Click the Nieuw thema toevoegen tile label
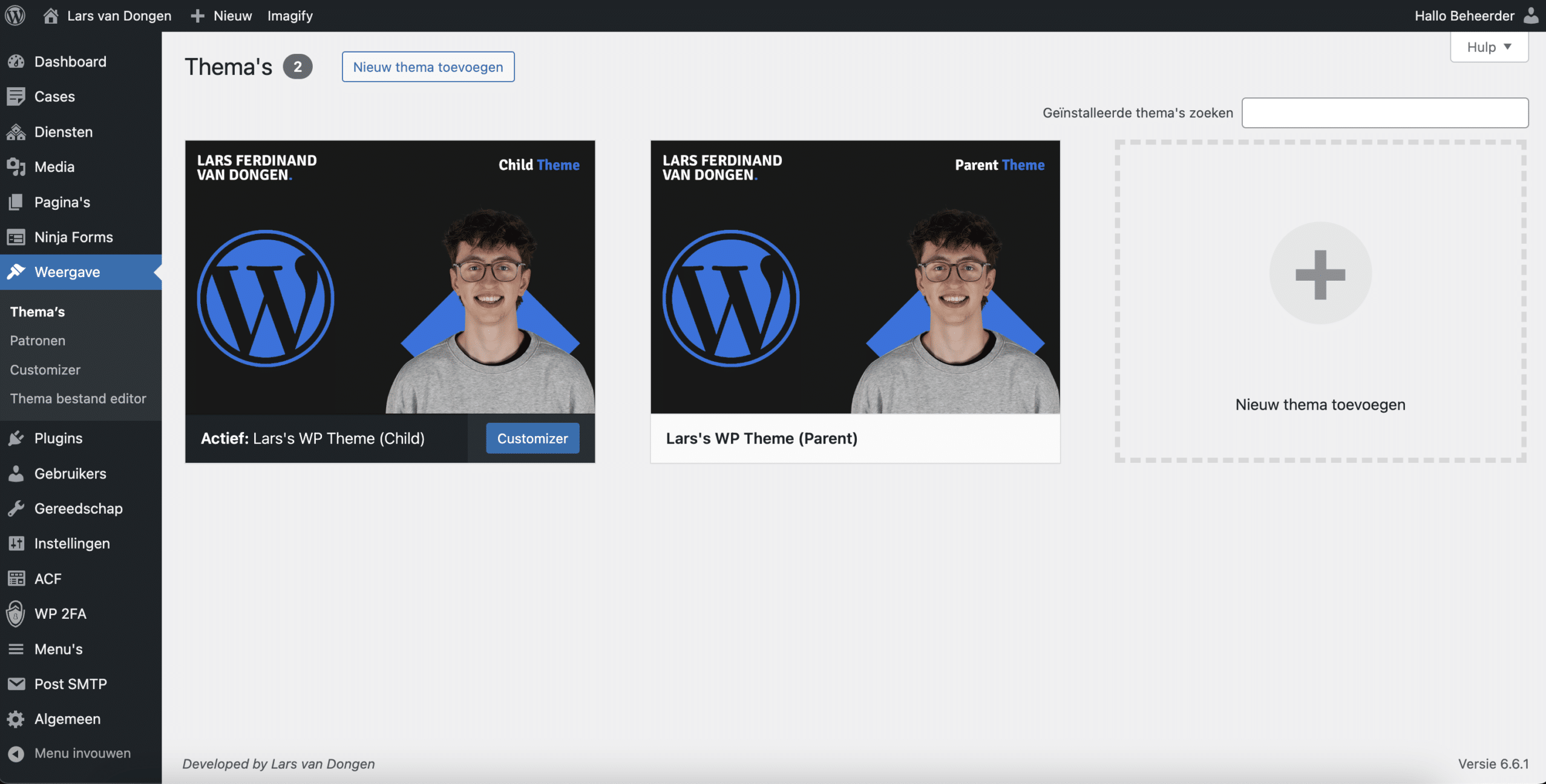Screen dimensions: 1546x784 pos(1320,405)
